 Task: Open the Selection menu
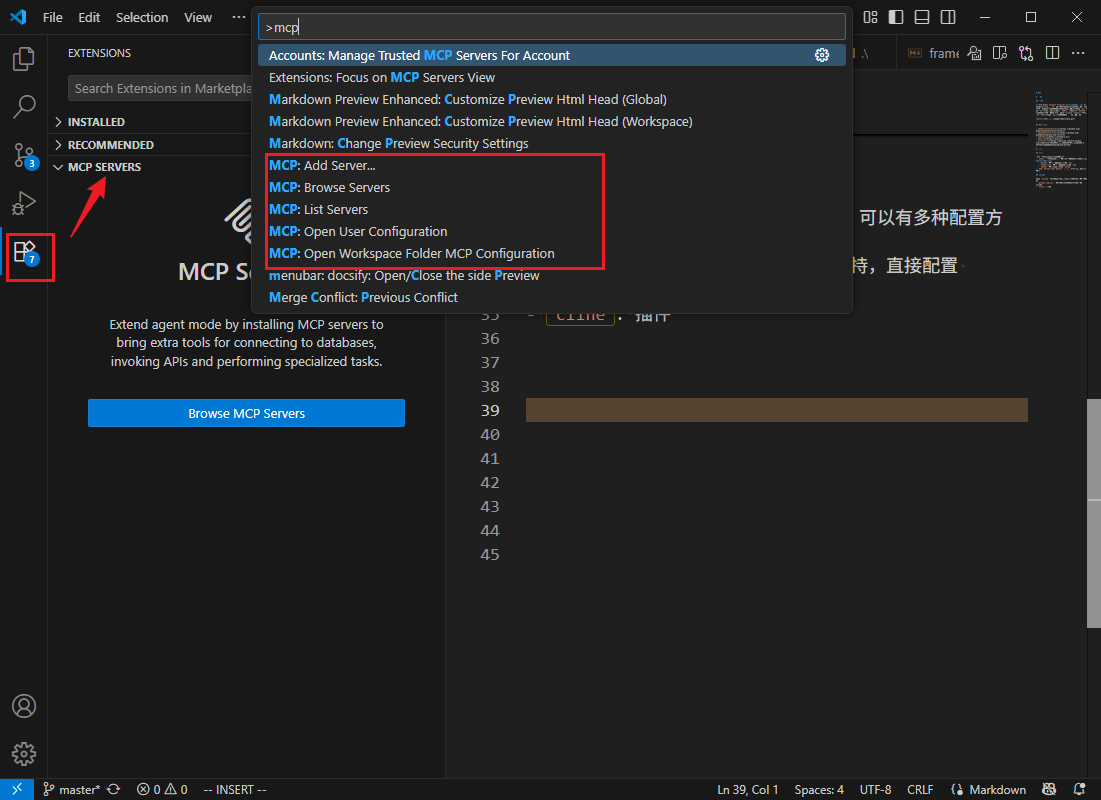point(142,17)
